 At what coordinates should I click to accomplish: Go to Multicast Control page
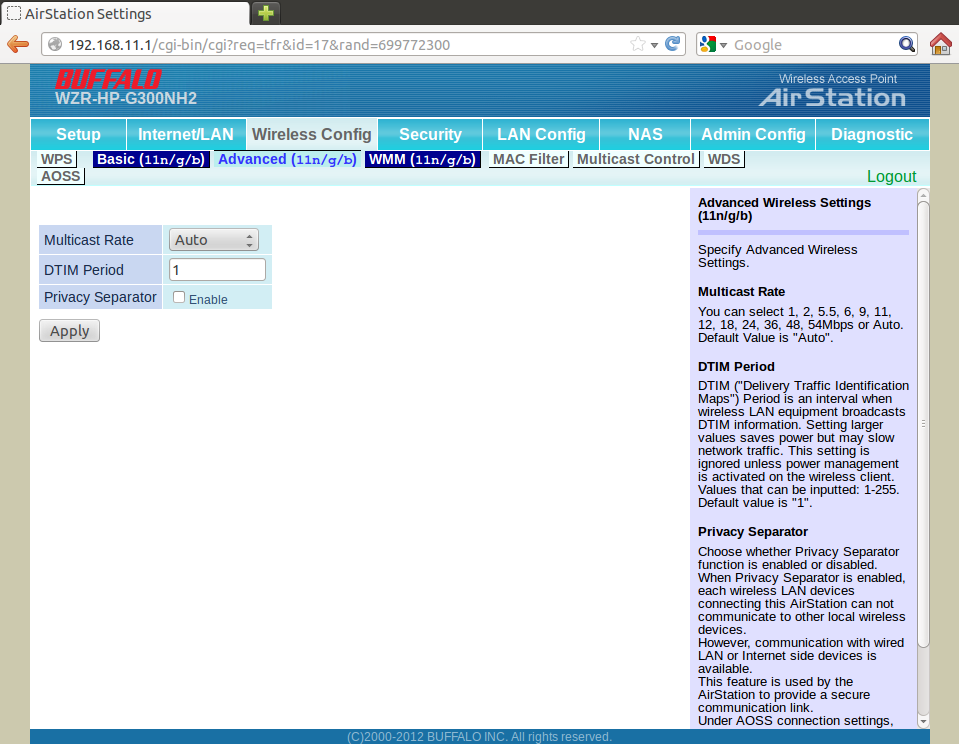click(x=636, y=159)
